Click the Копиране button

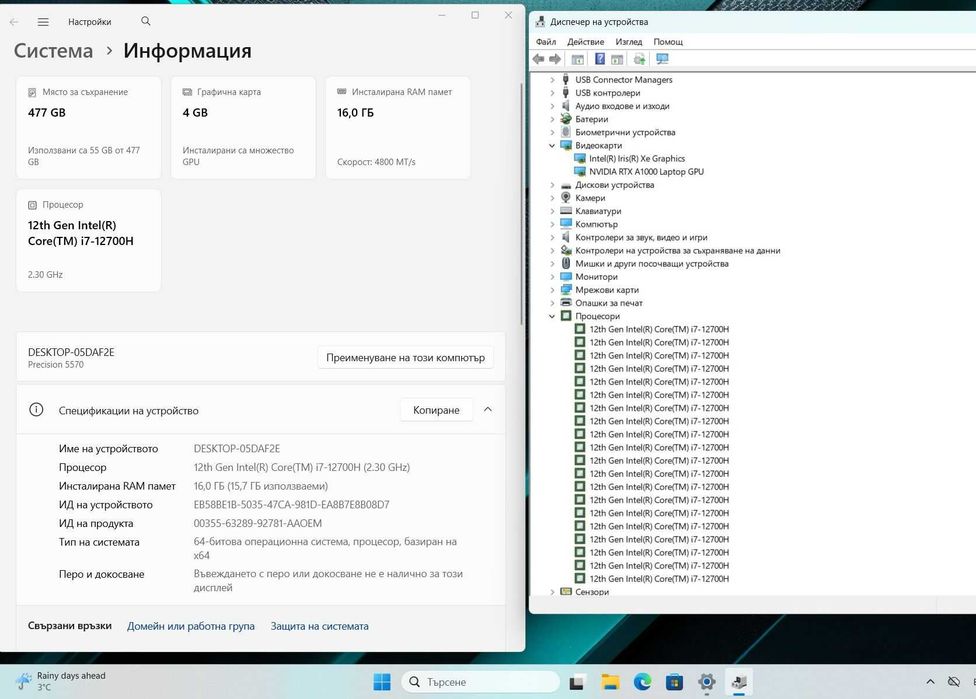coord(436,410)
